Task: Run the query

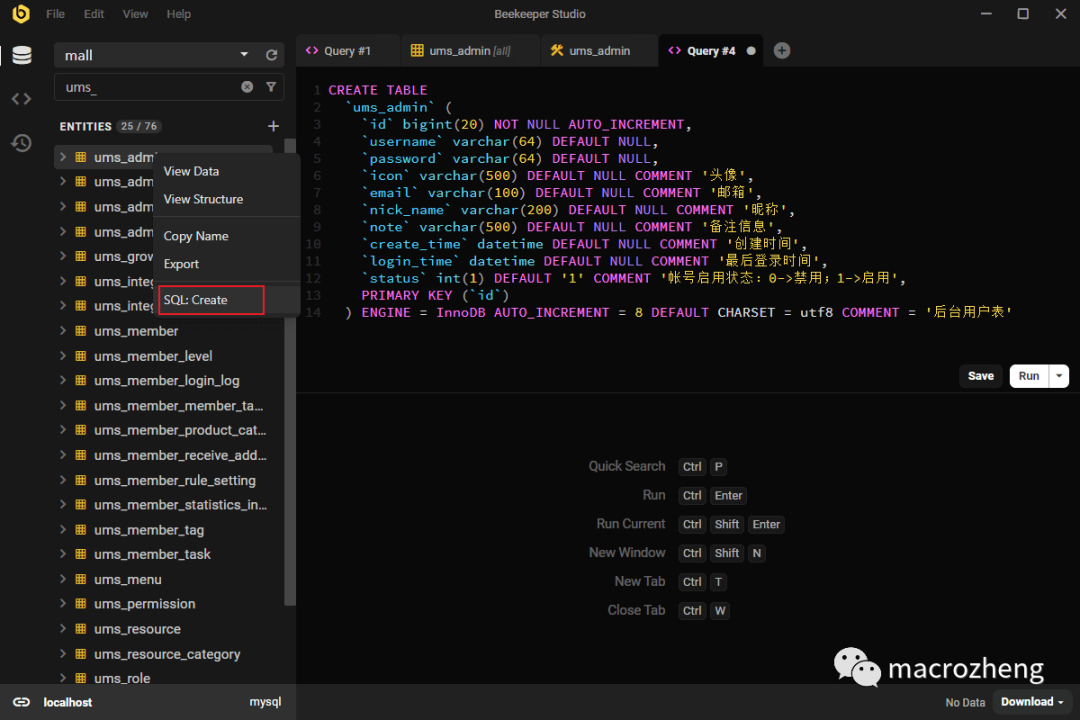Action: [x=1029, y=376]
